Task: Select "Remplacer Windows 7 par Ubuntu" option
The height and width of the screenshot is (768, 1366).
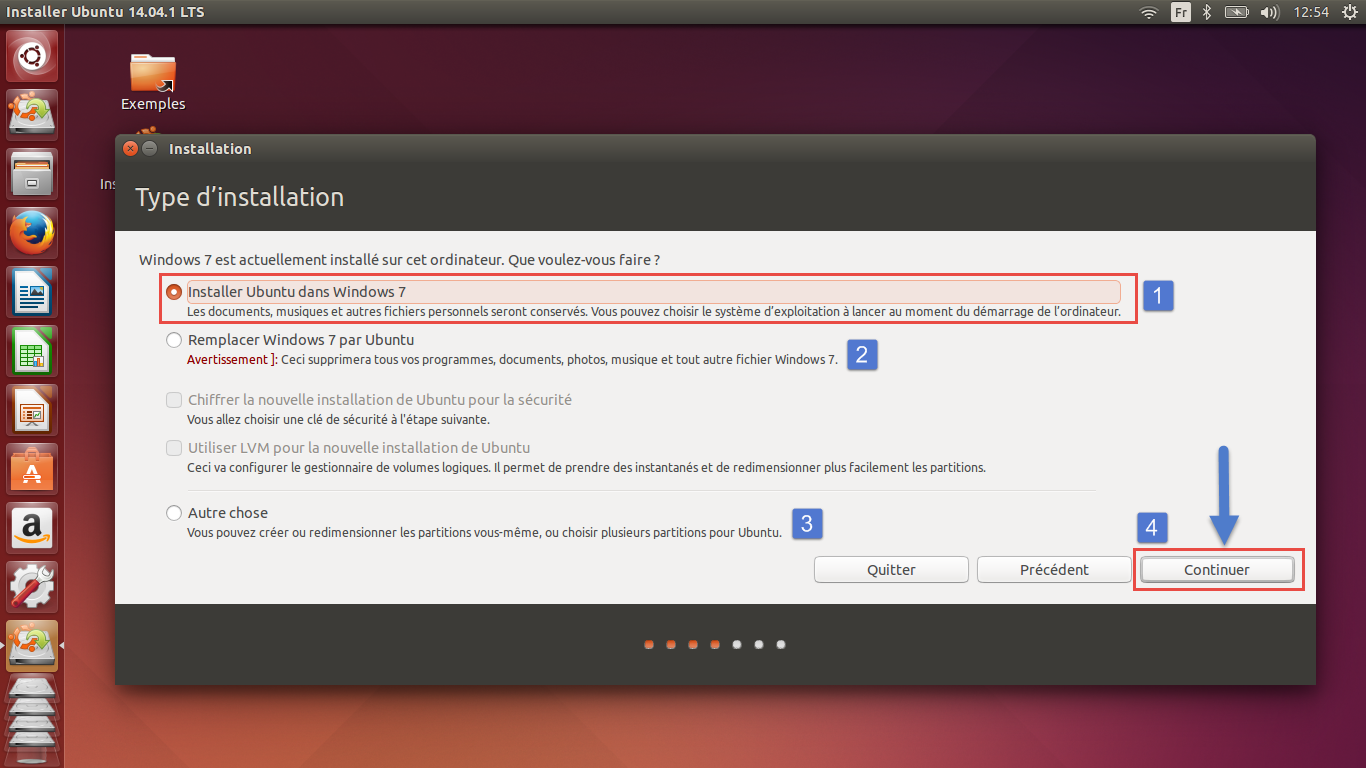Action: (x=175, y=340)
